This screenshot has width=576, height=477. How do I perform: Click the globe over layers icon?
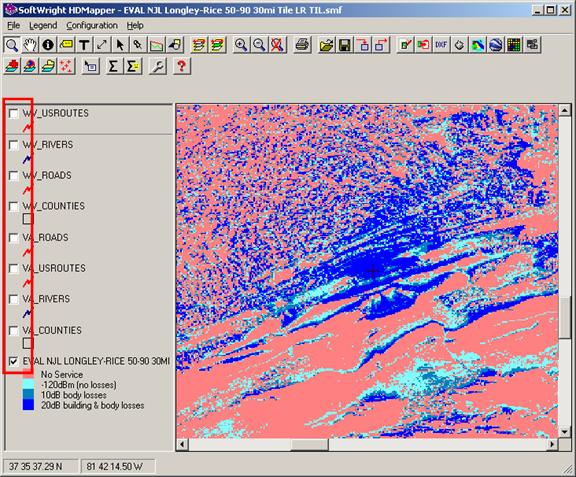[x=30, y=67]
